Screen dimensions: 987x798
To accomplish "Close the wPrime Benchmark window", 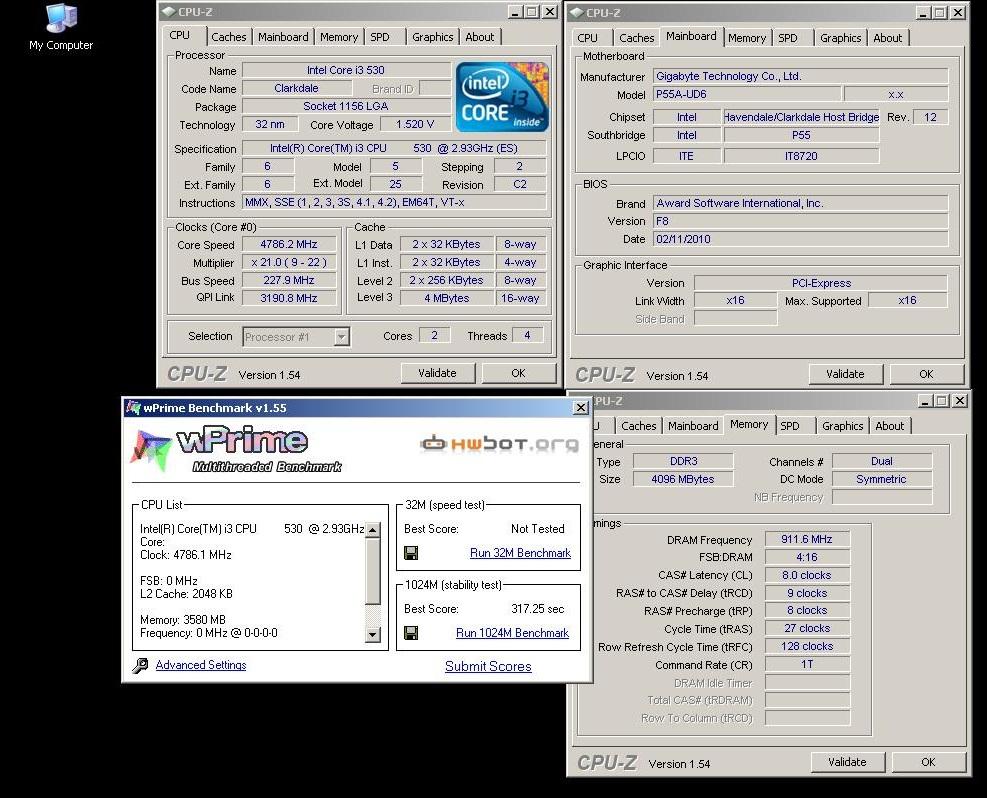I will 580,408.
